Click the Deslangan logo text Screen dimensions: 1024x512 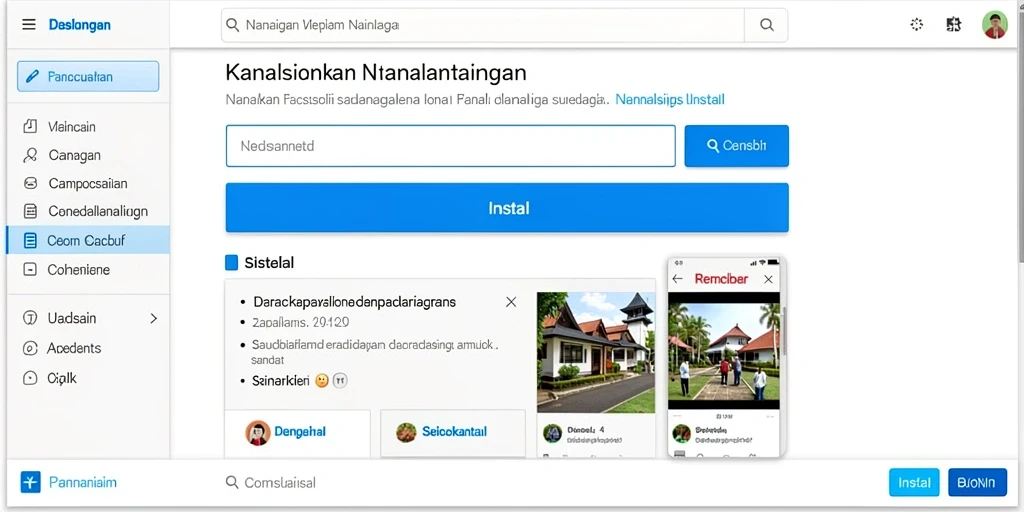click(x=80, y=25)
